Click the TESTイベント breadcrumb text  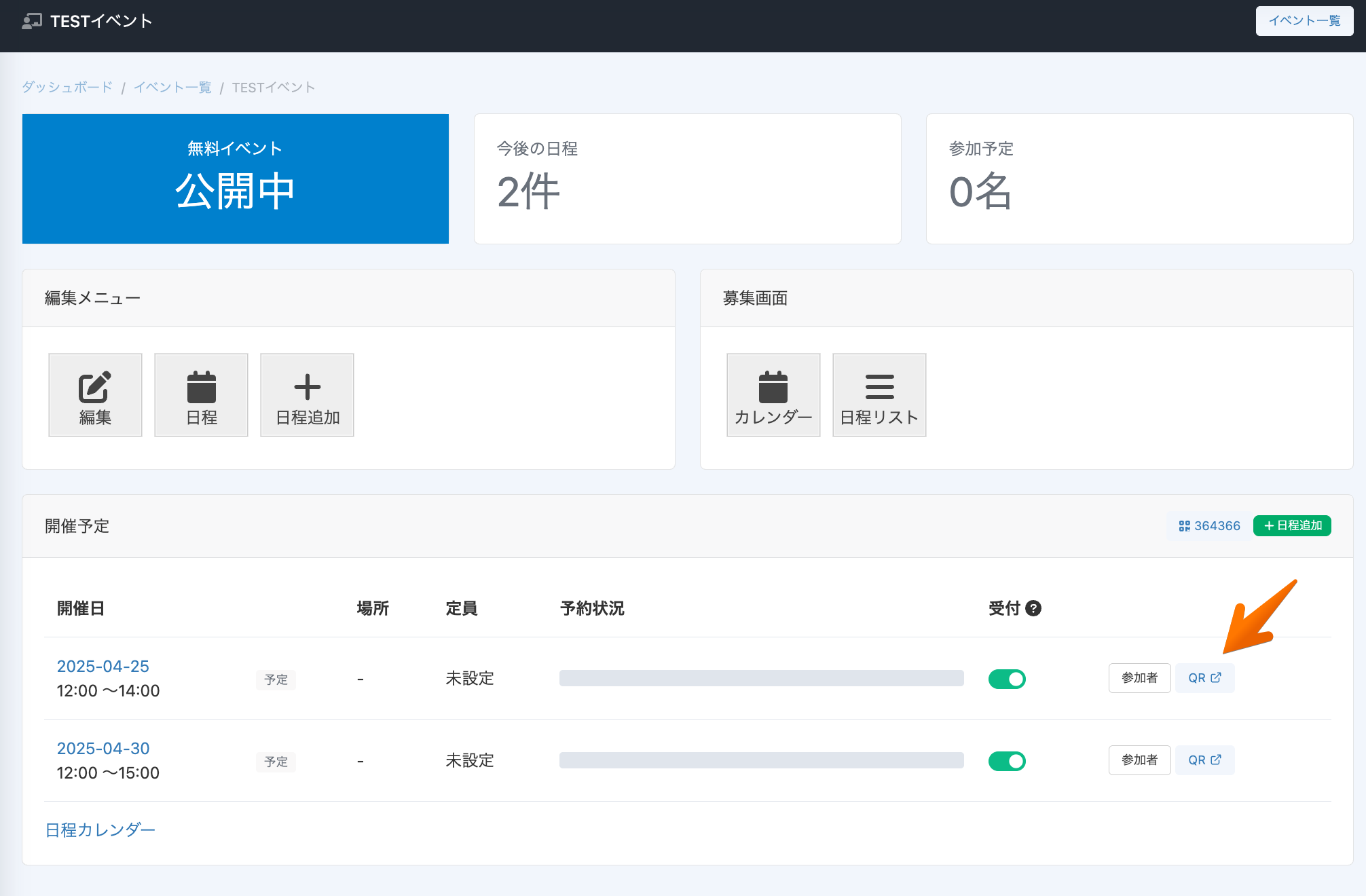[x=274, y=88]
